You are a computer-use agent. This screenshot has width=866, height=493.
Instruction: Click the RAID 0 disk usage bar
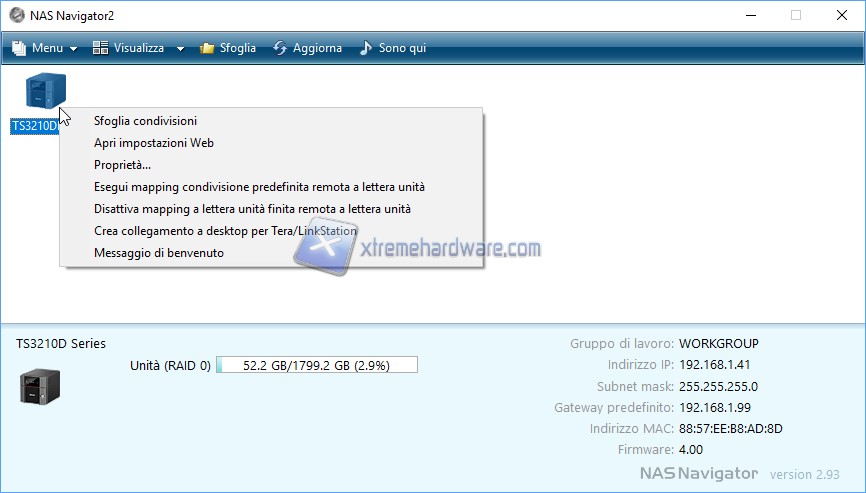(316, 365)
